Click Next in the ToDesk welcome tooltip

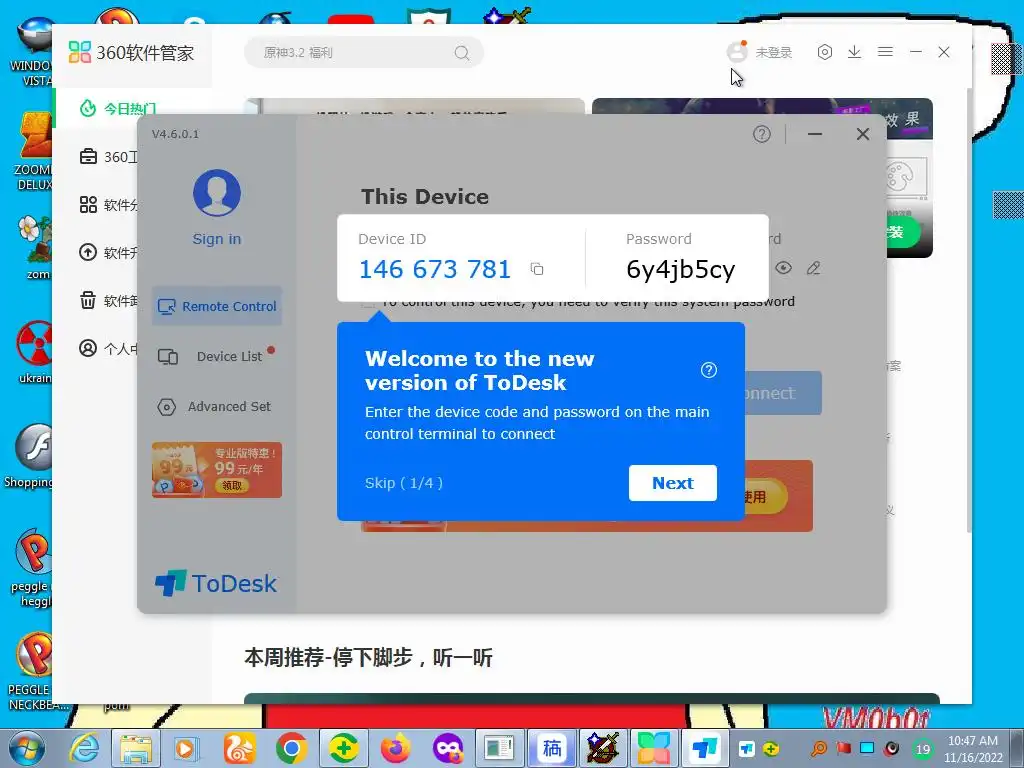point(673,483)
